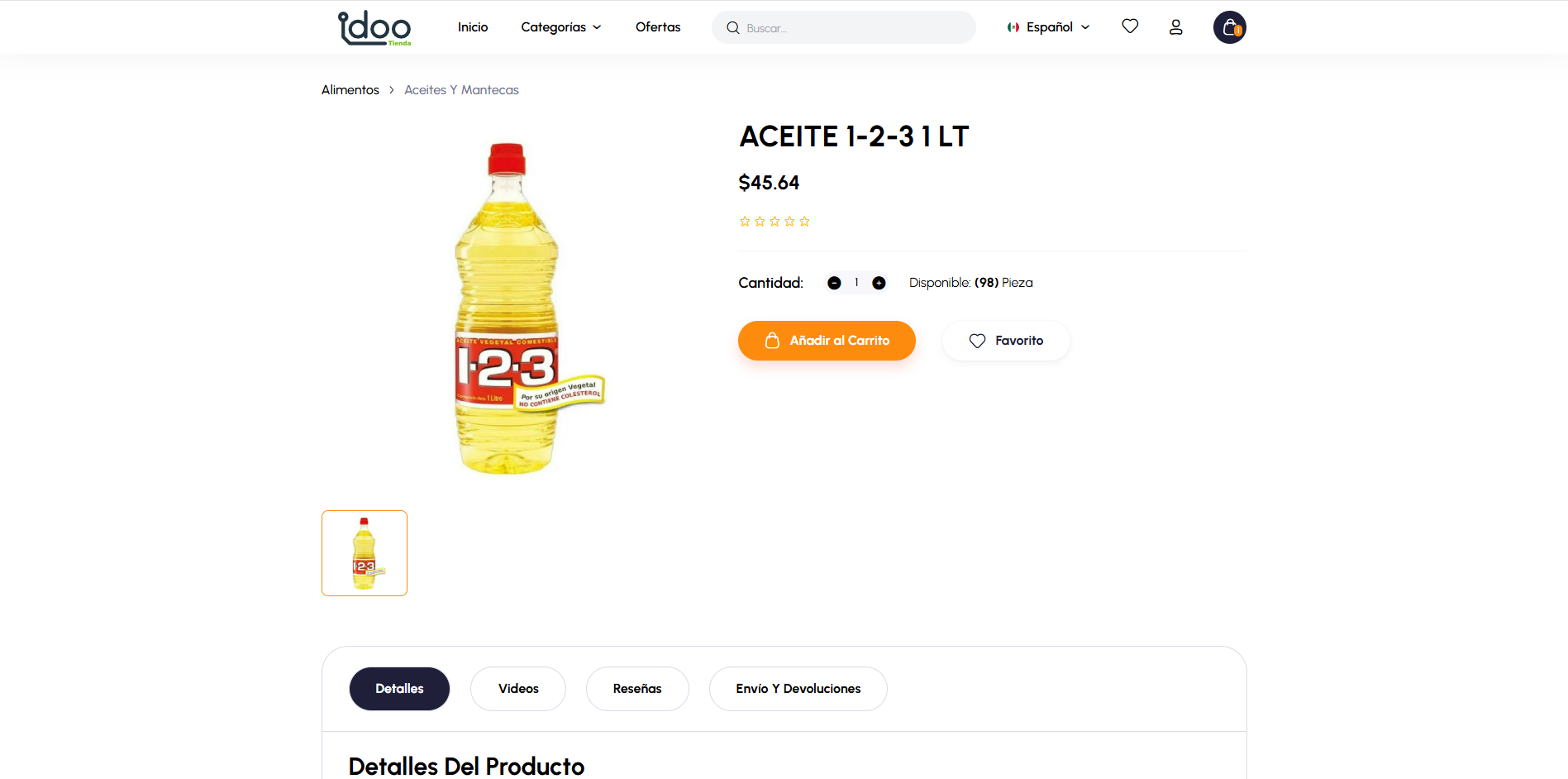
Task: Click the user account icon
Action: click(1175, 27)
